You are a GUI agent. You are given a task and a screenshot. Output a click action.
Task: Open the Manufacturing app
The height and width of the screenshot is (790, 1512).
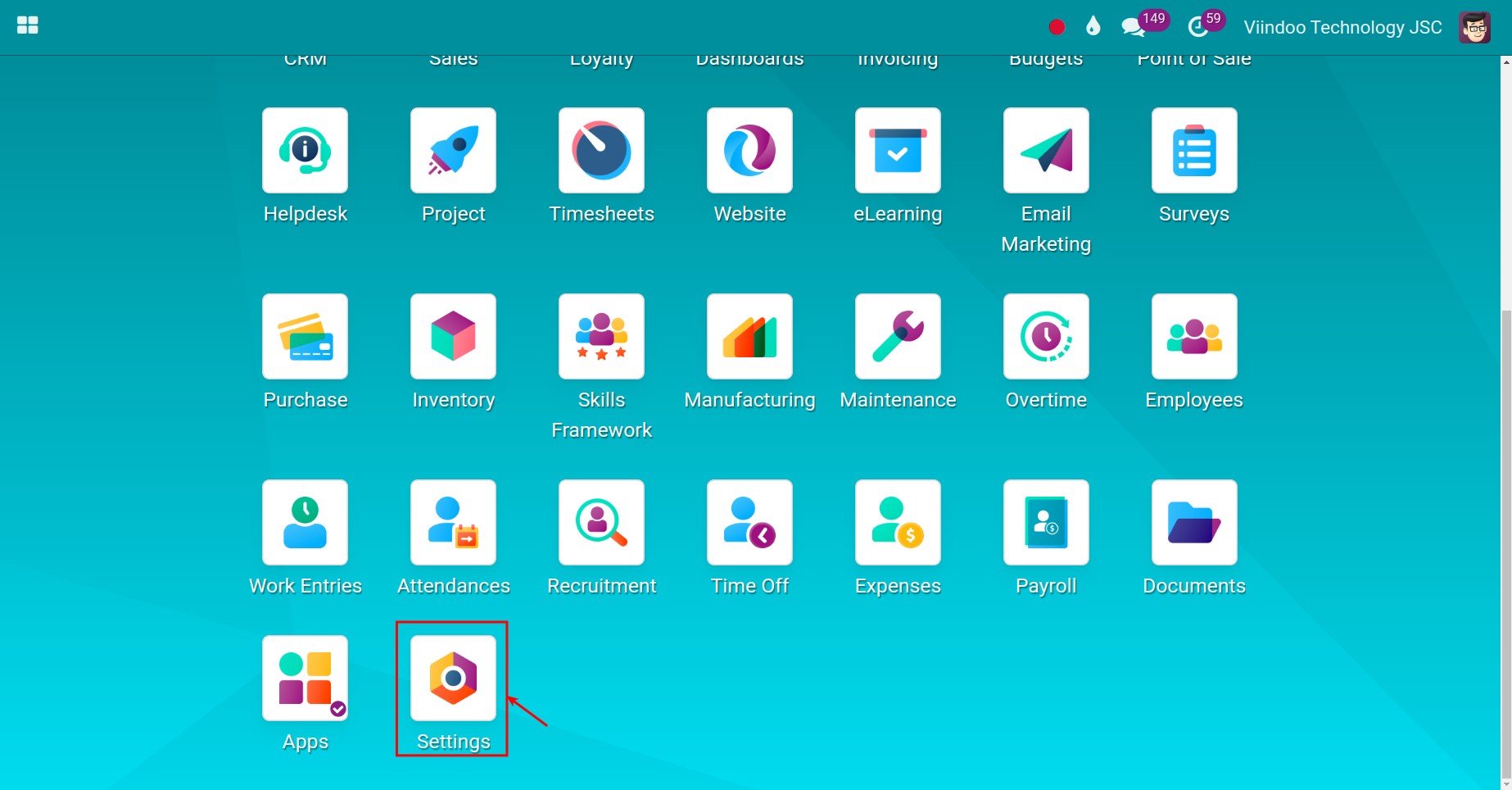[749, 337]
